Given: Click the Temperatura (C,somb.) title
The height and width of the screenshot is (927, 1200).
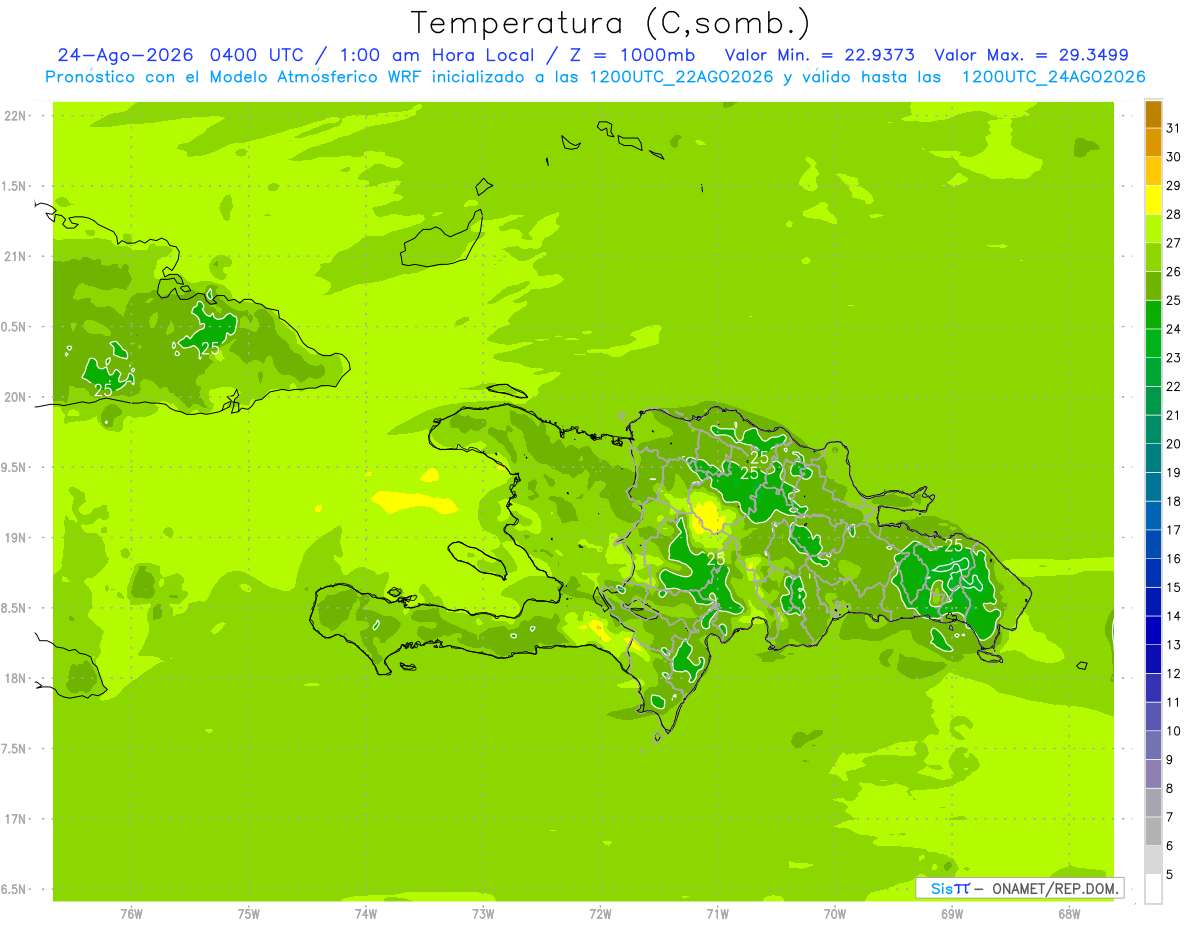Looking at the screenshot, I should tap(610, 23).
